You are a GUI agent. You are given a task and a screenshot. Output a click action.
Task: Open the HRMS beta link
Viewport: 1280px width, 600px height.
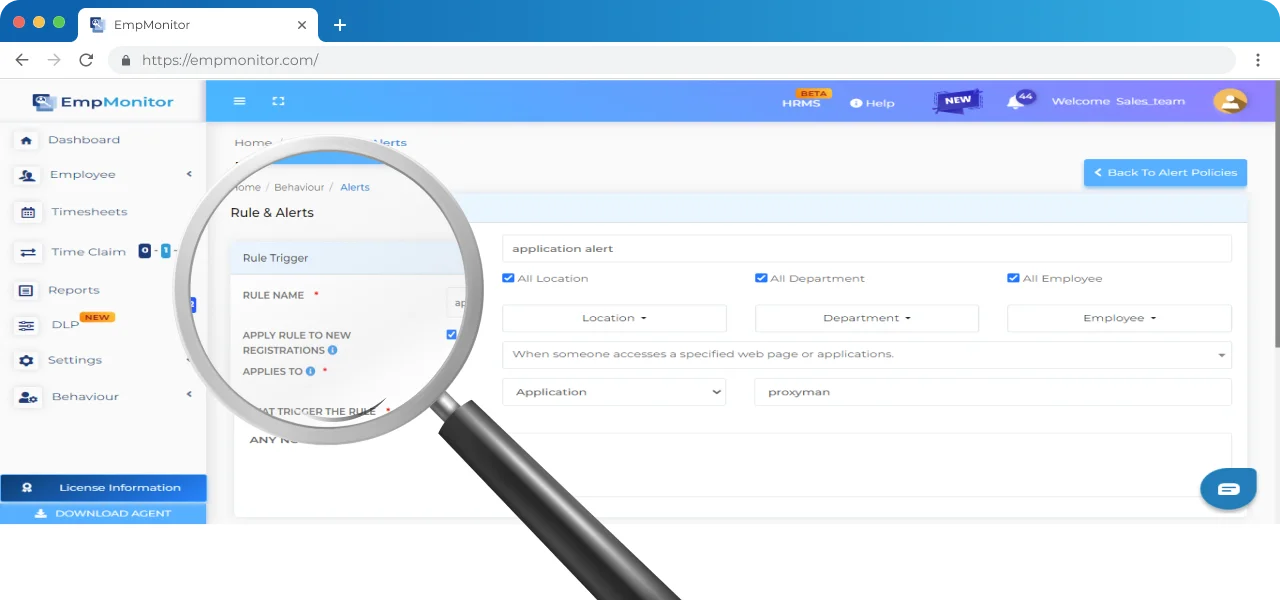click(801, 103)
